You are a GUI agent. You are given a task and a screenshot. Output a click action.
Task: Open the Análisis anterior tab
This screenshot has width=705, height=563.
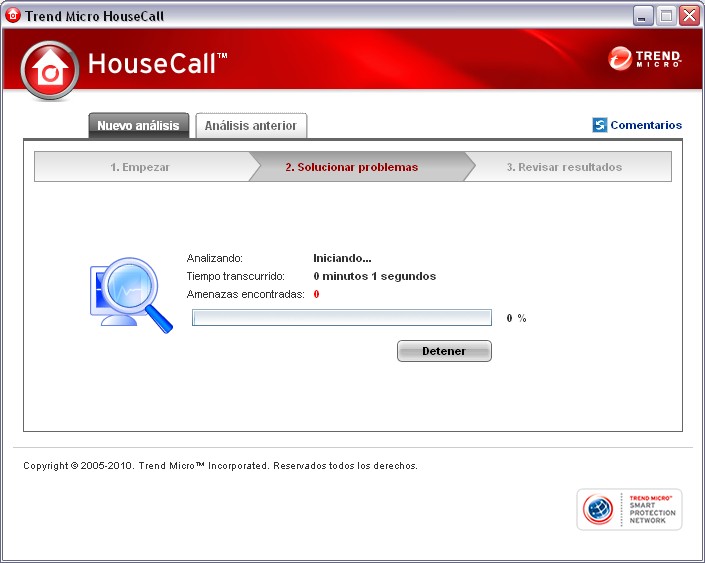[x=251, y=125]
